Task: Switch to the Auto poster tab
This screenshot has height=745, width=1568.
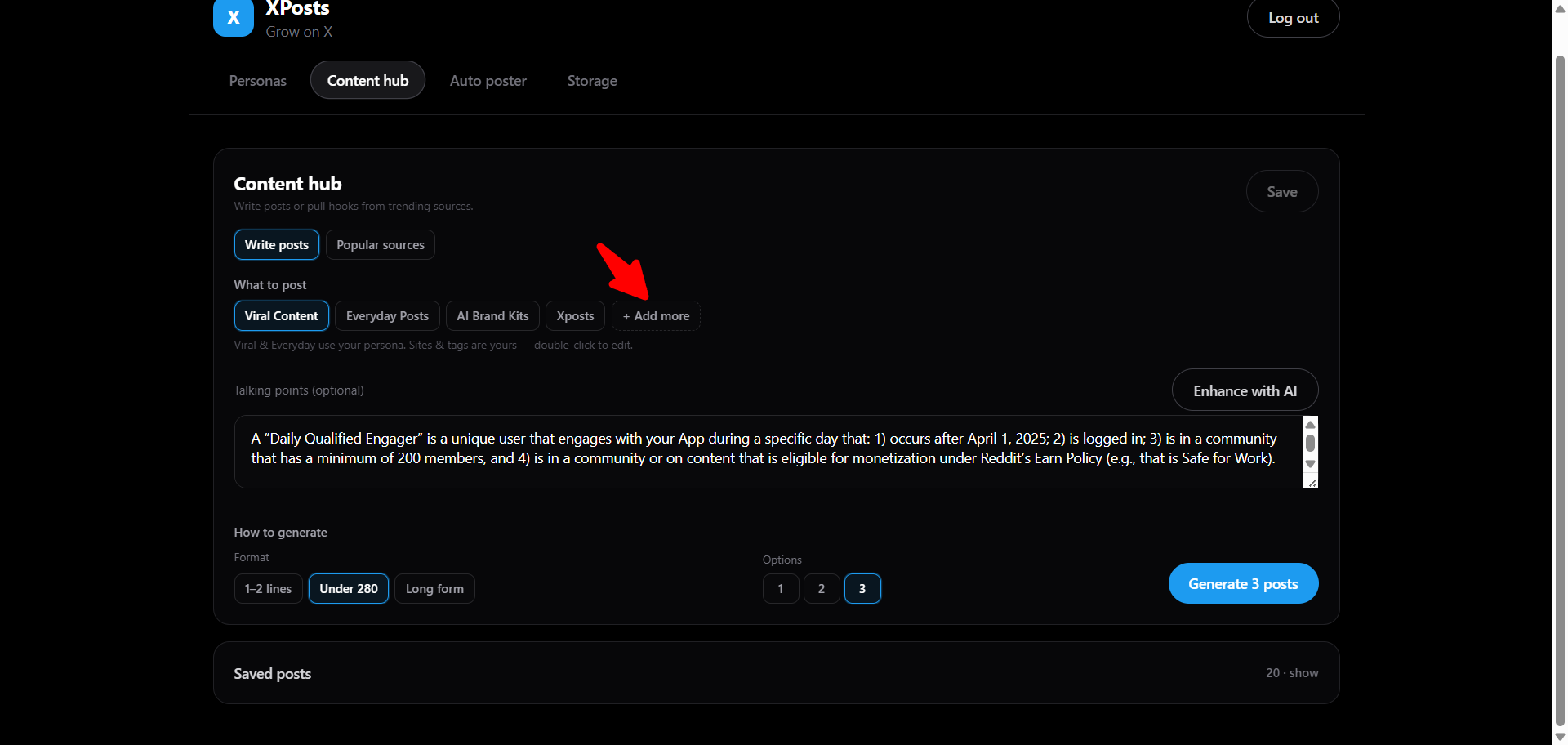Action: pos(488,81)
